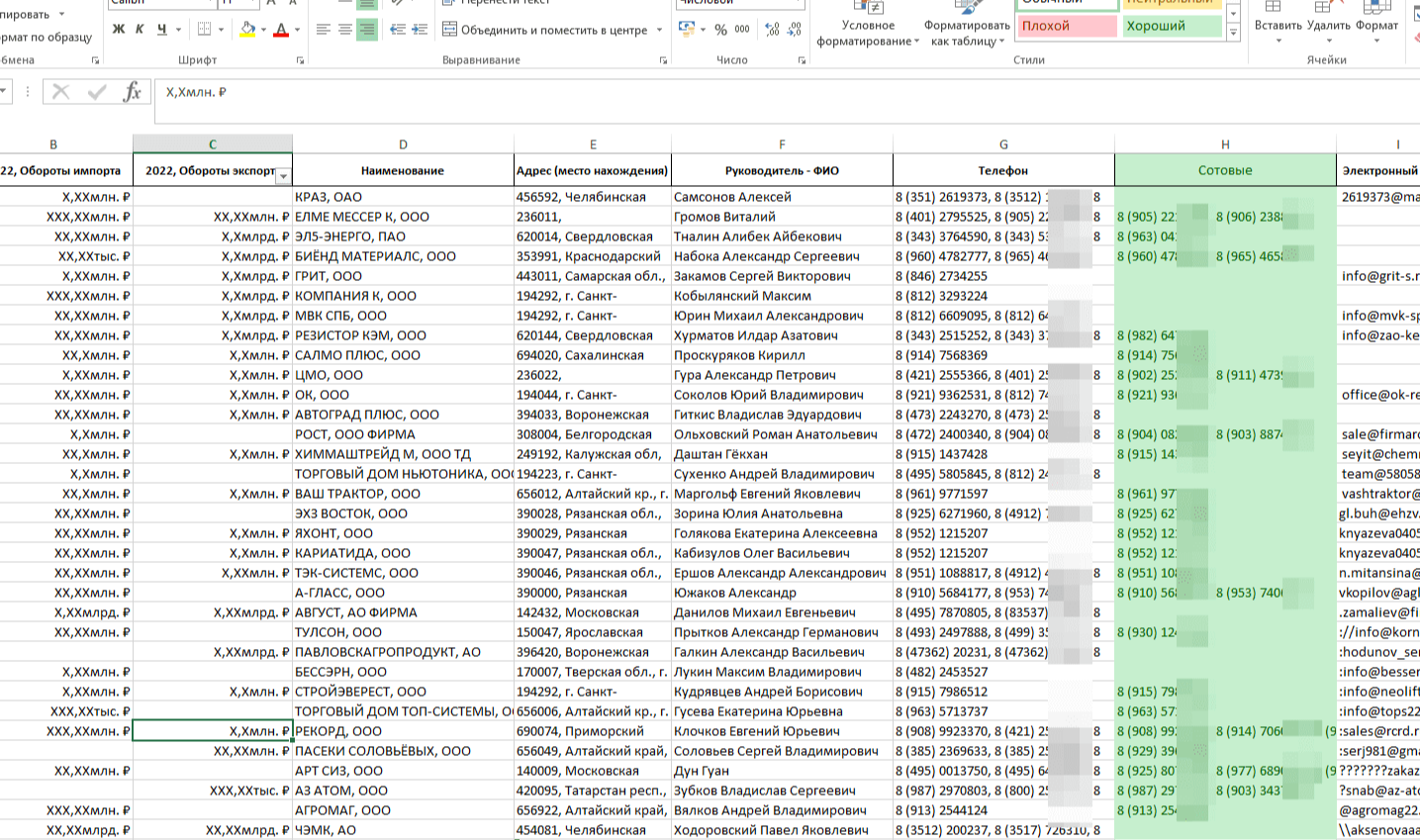
Task: Select cell 'Самсонов Алексей'
Action: (782, 197)
